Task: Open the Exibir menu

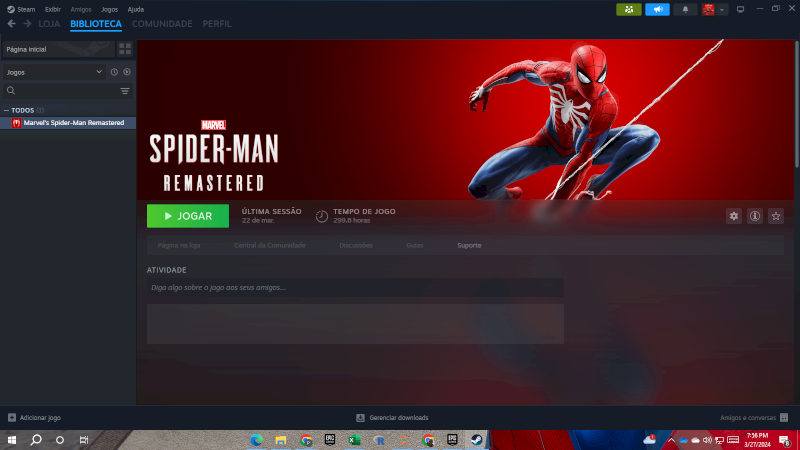Action: click(53, 9)
